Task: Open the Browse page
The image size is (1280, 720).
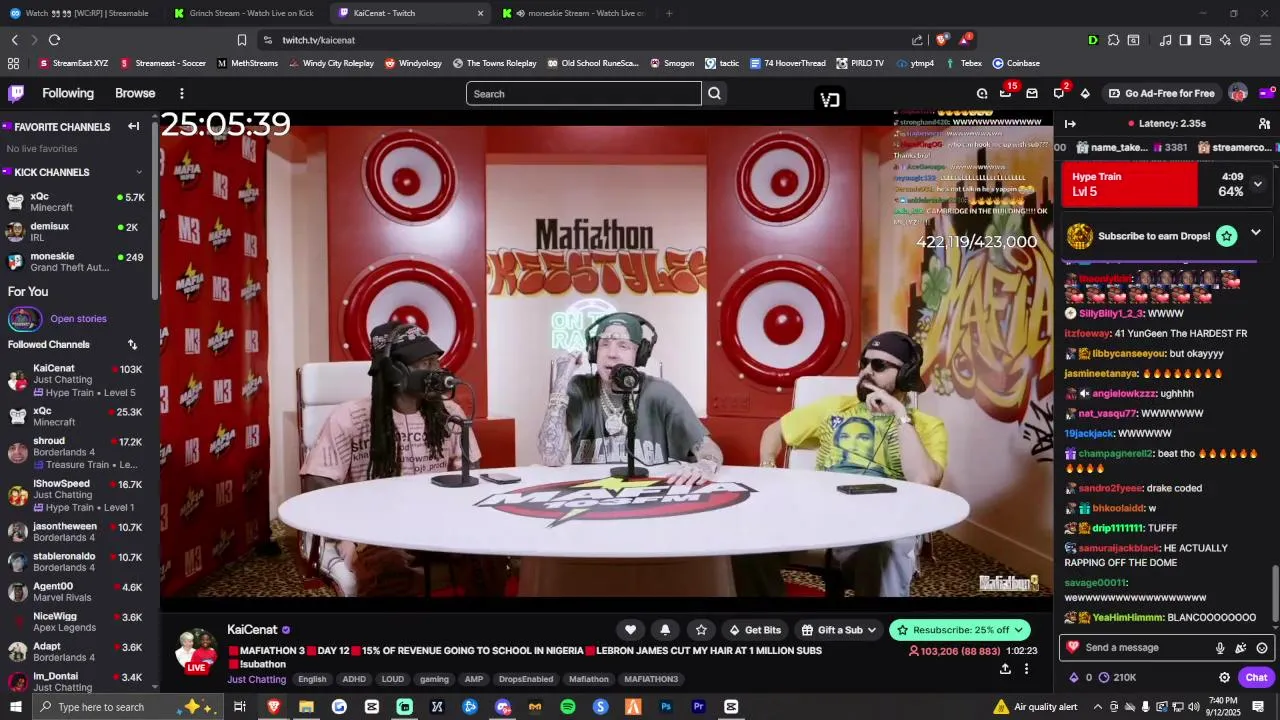Action: 135,93
